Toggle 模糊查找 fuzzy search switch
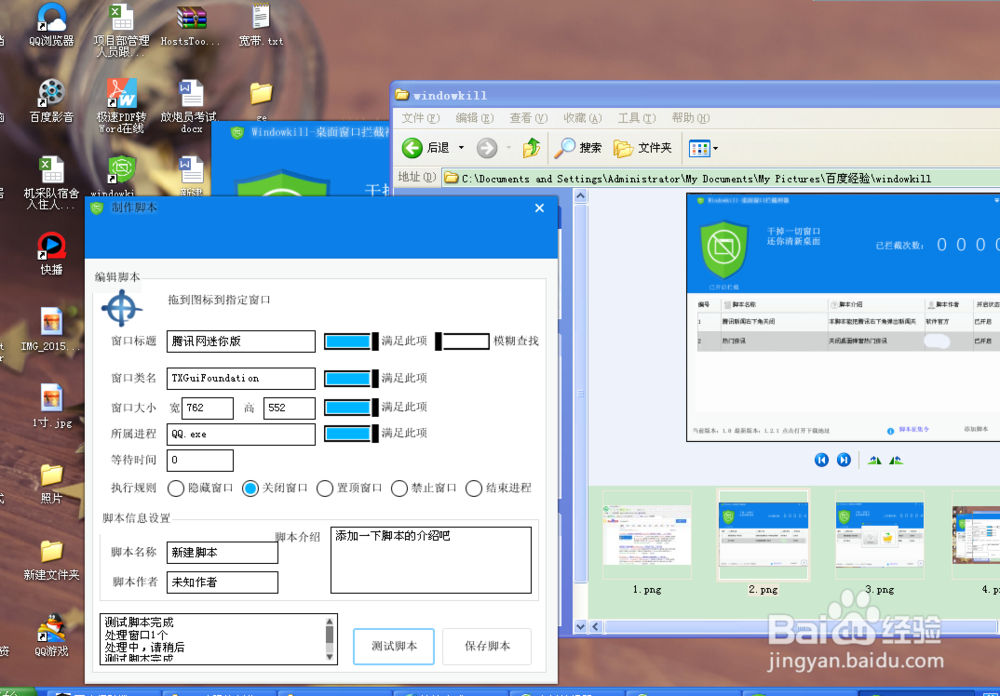Screen dimensions: 1000x696 click(x=462, y=341)
